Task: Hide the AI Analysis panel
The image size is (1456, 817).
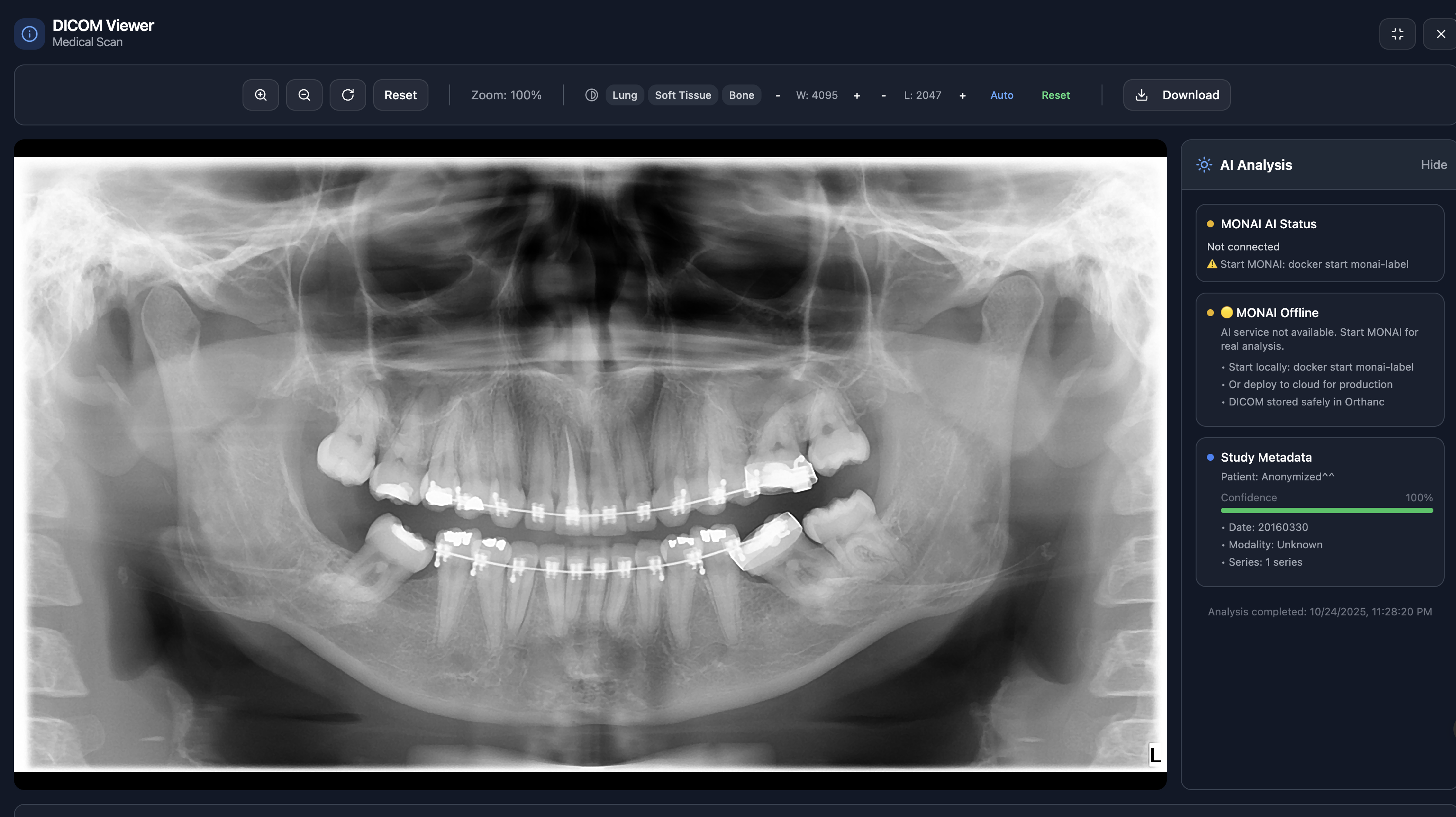Action: (1433, 165)
